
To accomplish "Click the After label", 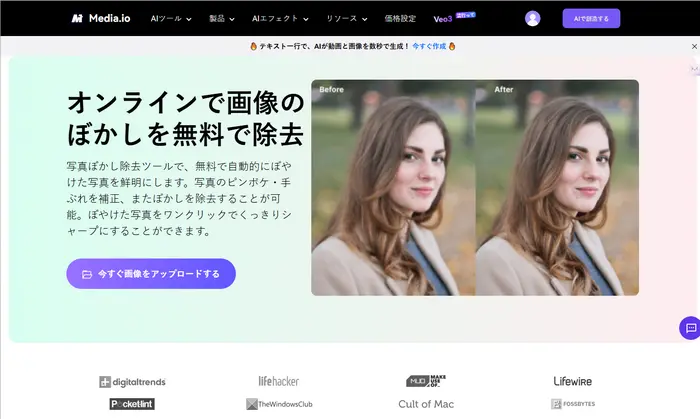I will pyautogui.click(x=504, y=89).
